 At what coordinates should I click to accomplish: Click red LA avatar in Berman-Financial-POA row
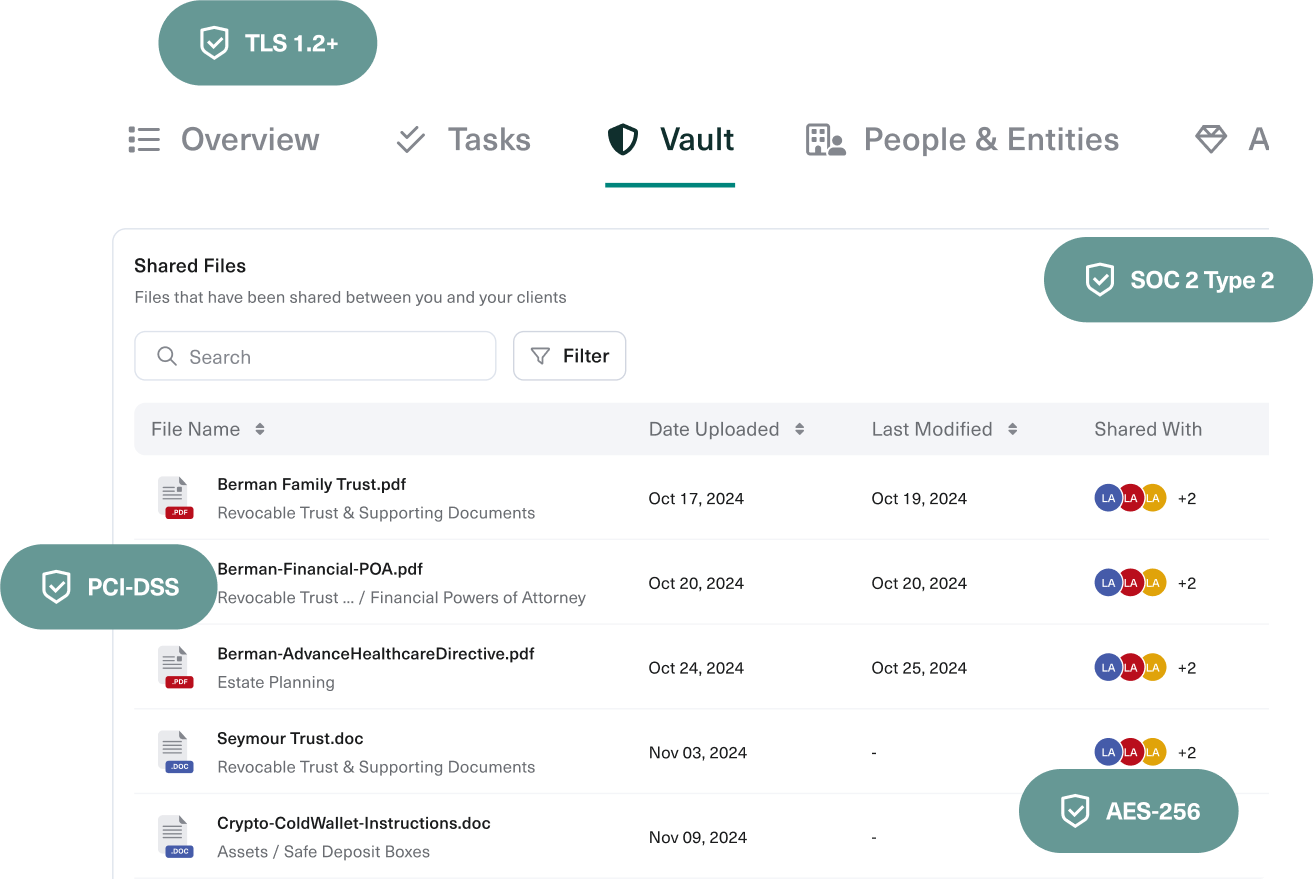(1131, 583)
